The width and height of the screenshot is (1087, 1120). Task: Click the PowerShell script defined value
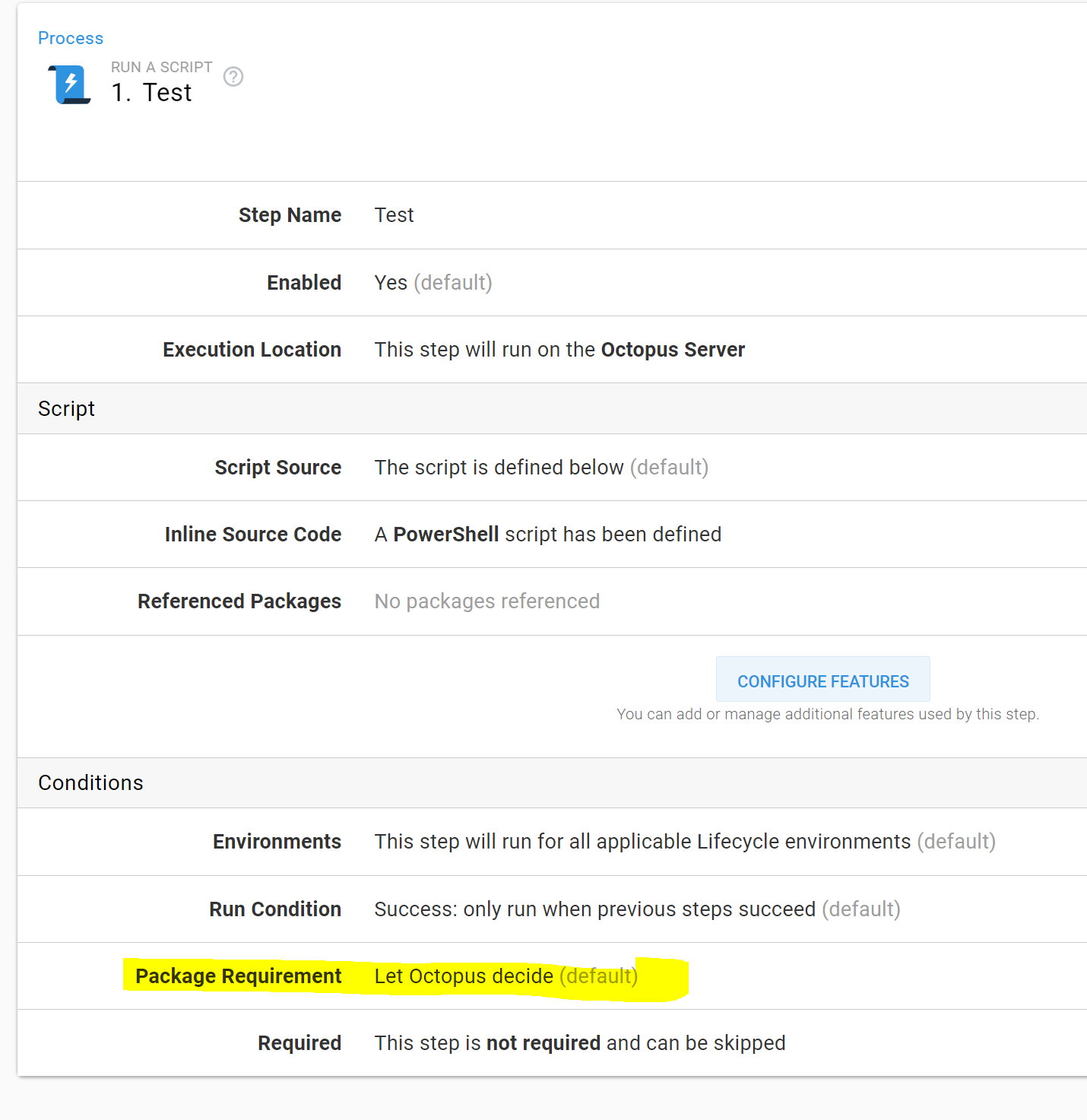tap(547, 534)
